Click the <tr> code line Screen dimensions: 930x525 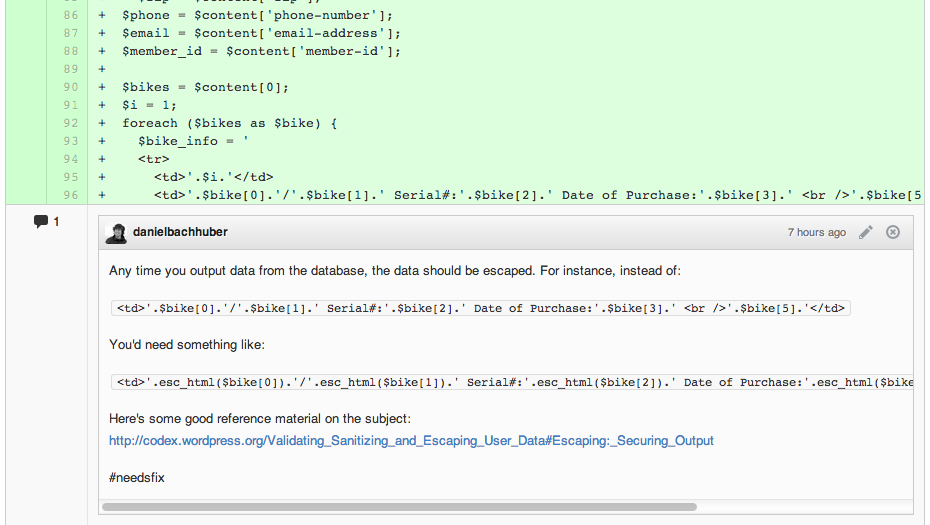154,159
